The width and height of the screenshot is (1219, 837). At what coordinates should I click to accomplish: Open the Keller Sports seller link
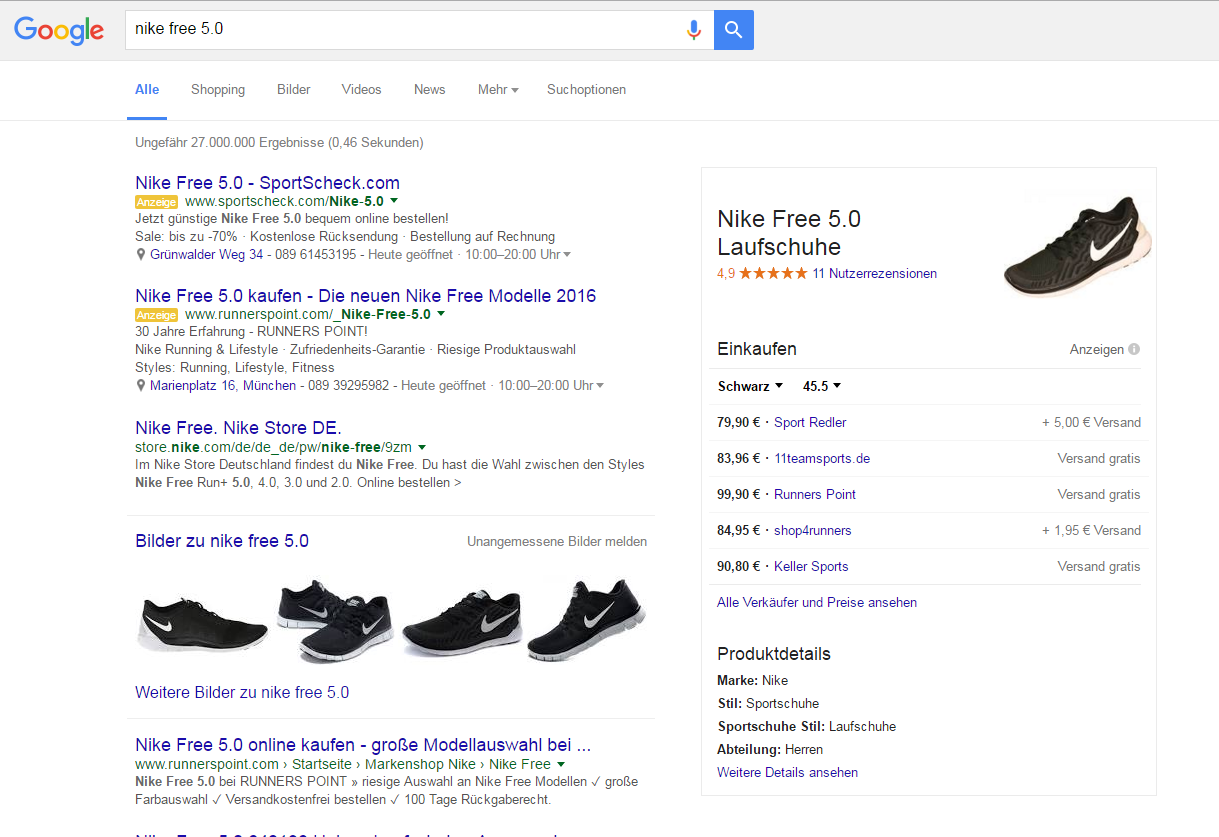(x=811, y=566)
